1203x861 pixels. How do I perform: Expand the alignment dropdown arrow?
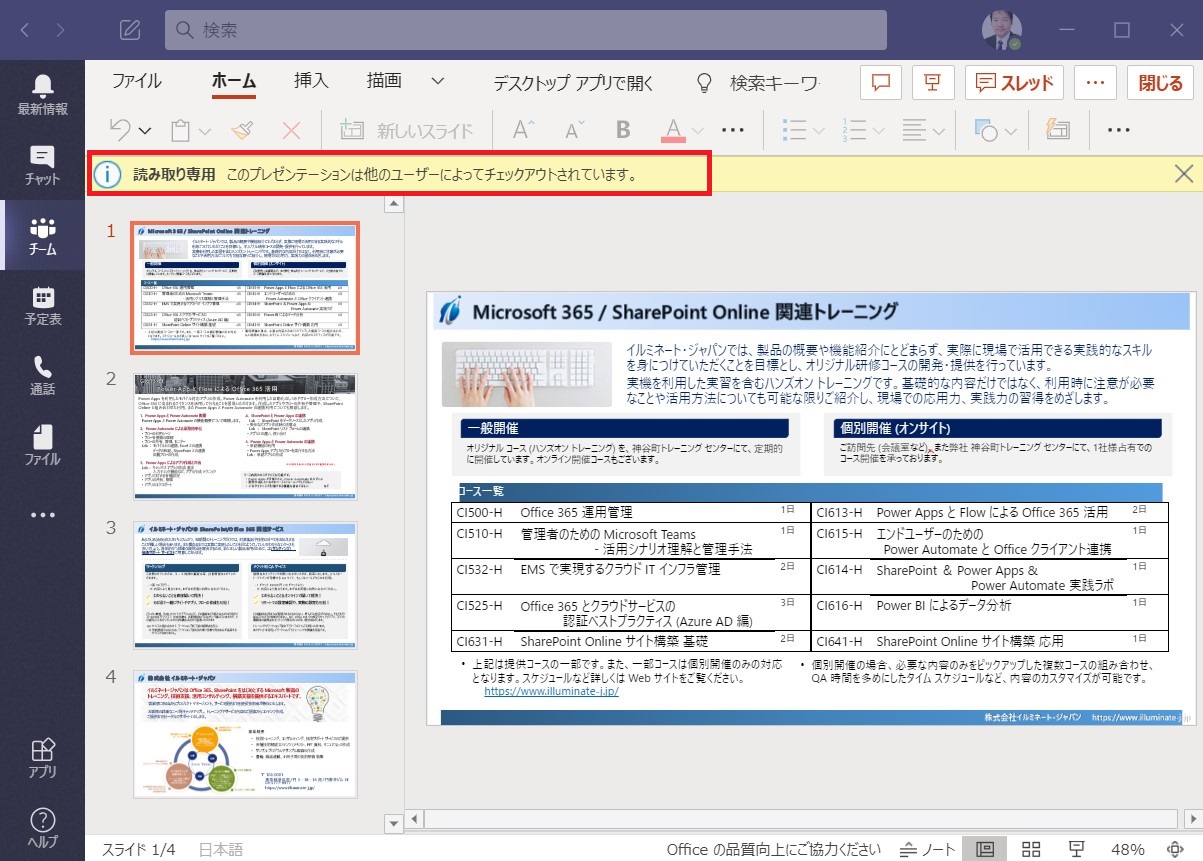pyautogui.click(x=938, y=131)
